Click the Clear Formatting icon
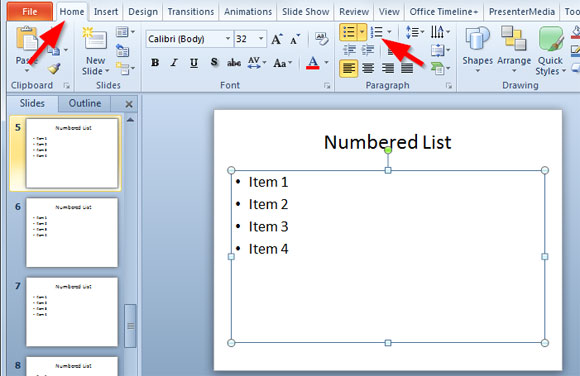This screenshot has width=580, height=376. click(321, 38)
